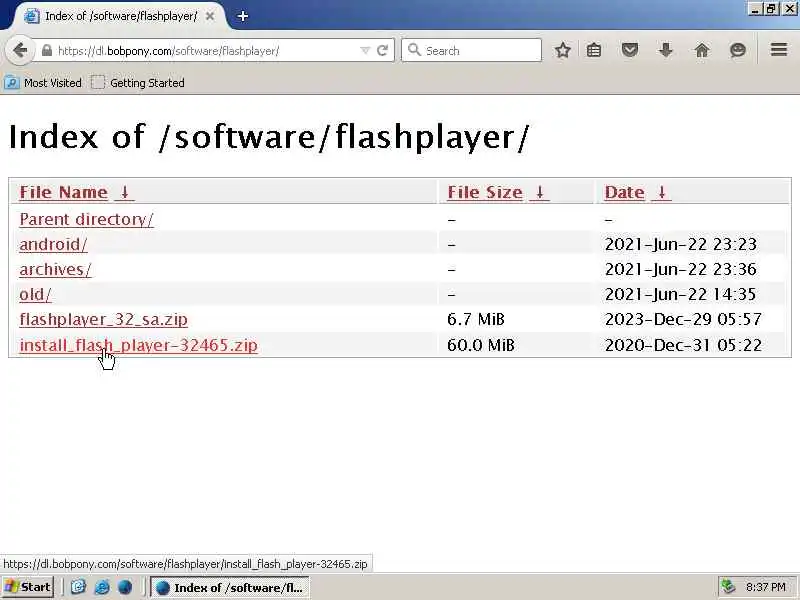
Task: Click the File Size descending arrow
Action: pyautogui.click(x=540, y=192)
